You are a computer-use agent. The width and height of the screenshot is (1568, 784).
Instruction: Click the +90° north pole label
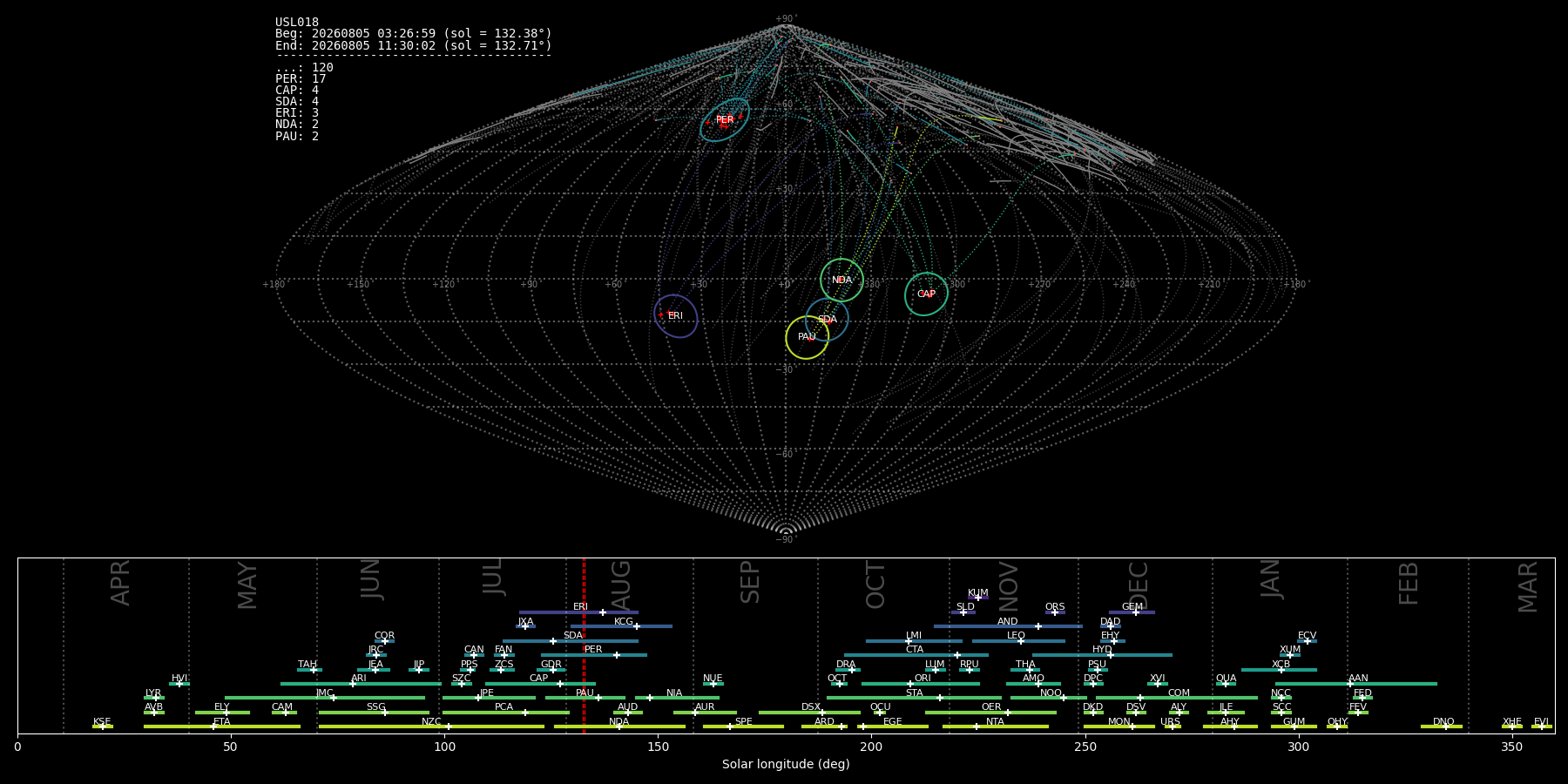tap(786, 19)
